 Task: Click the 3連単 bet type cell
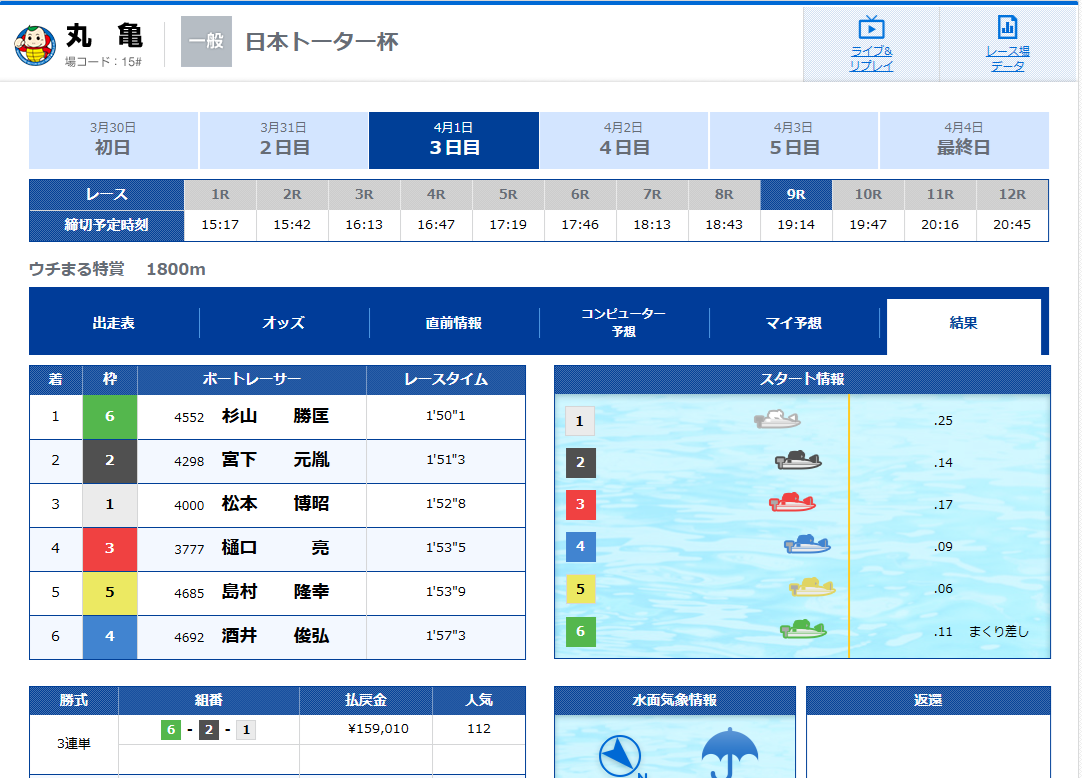point(74,743)
